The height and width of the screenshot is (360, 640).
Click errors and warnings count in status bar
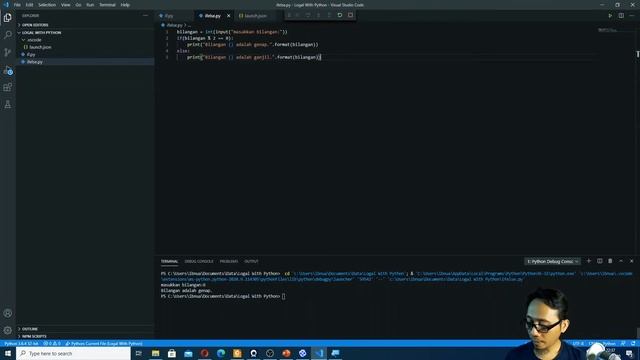pyautogui.click(x=52, y=344)
